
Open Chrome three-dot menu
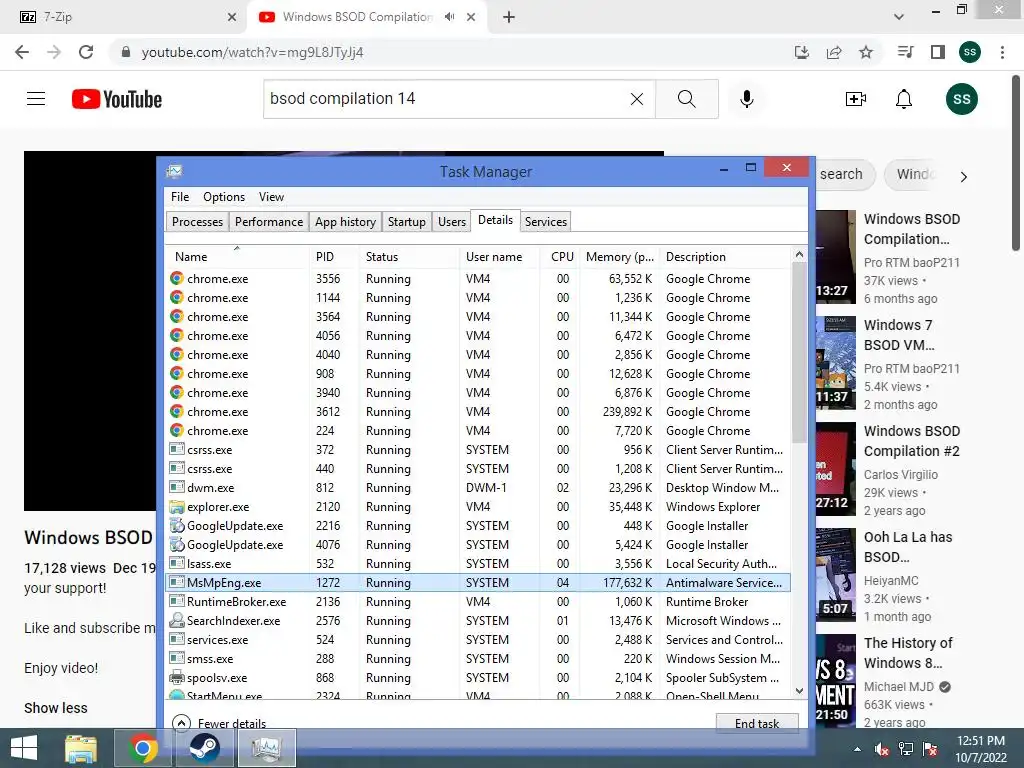(1002, 52)
